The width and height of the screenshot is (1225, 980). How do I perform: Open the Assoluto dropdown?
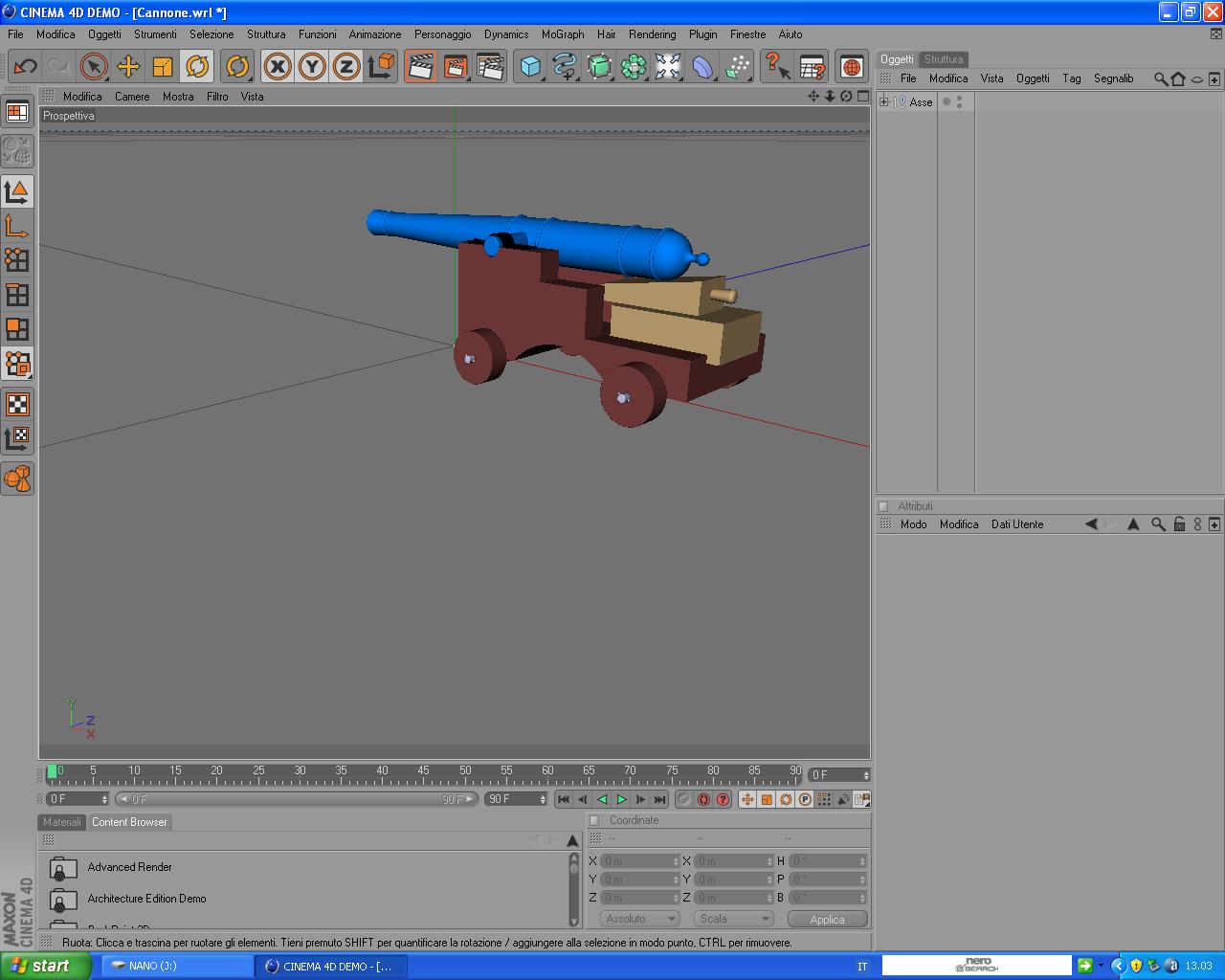click(x=640, y=919)
